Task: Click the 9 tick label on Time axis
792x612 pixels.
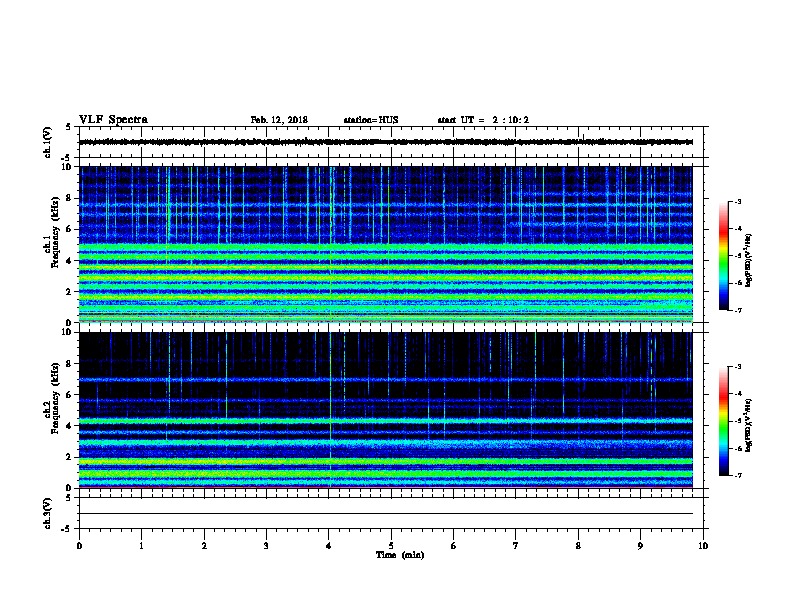Action: 640,546
